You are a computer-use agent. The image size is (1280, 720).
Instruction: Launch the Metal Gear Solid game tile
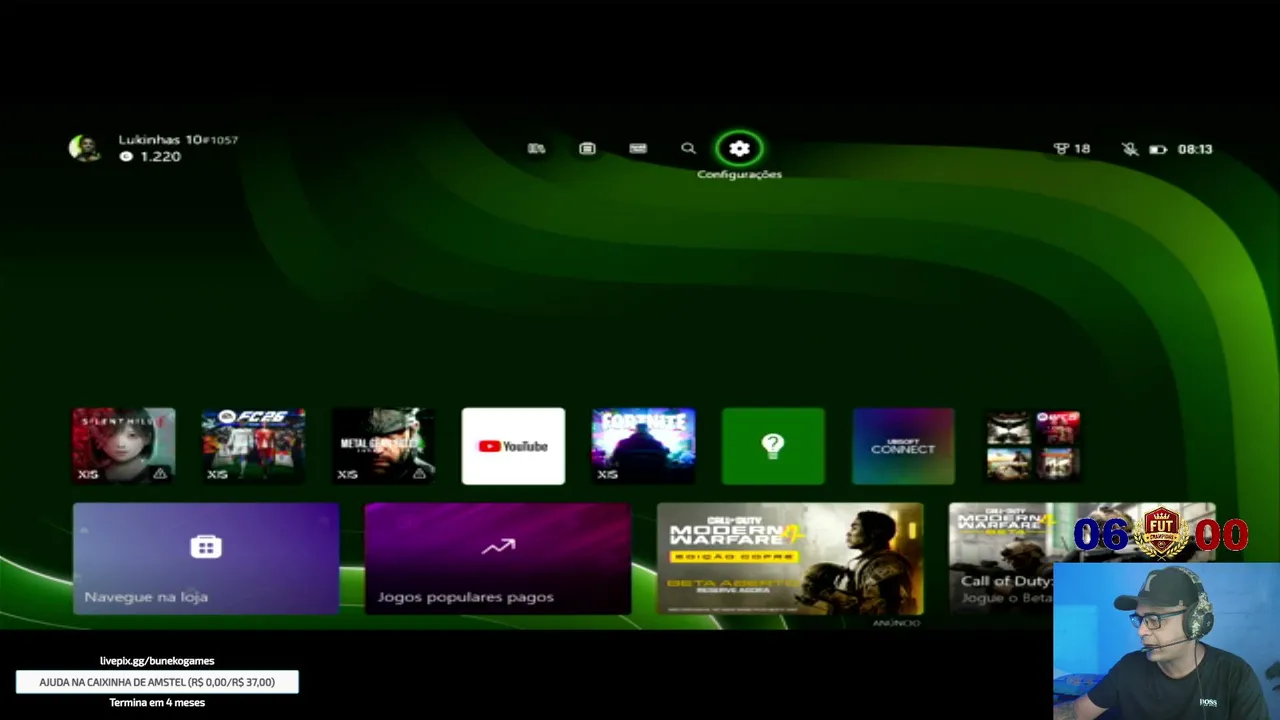click(x=384, y=446)
